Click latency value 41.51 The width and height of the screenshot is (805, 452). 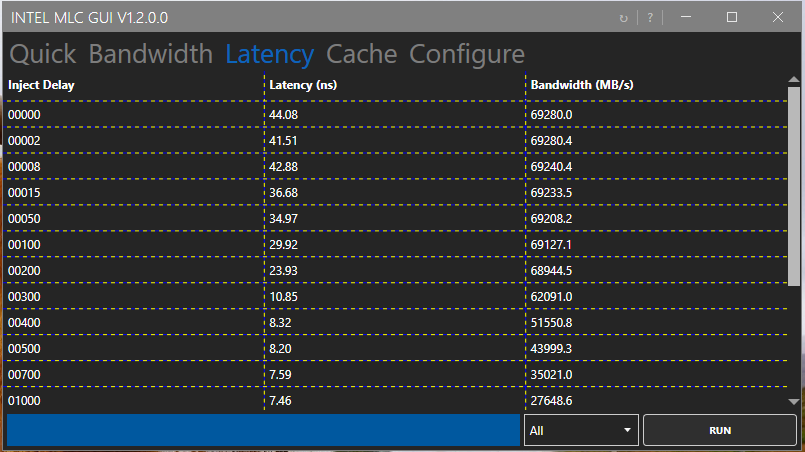point(283,141)
